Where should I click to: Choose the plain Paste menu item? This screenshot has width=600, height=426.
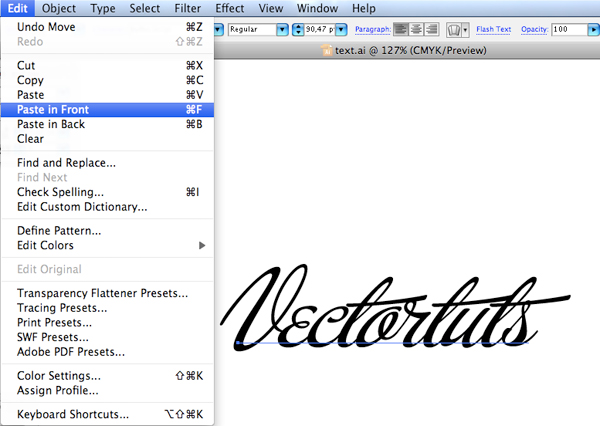coord(107,95)
